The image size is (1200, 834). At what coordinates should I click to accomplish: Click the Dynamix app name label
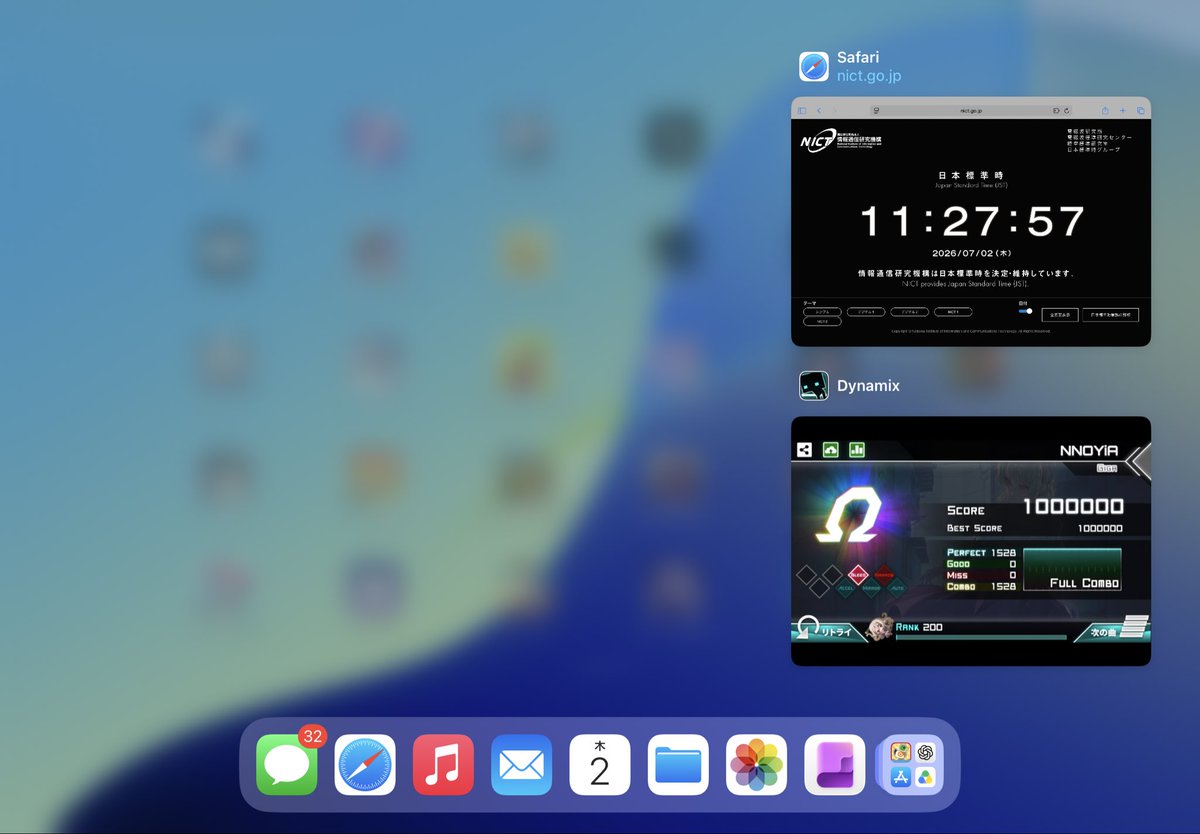click(868, 386)
